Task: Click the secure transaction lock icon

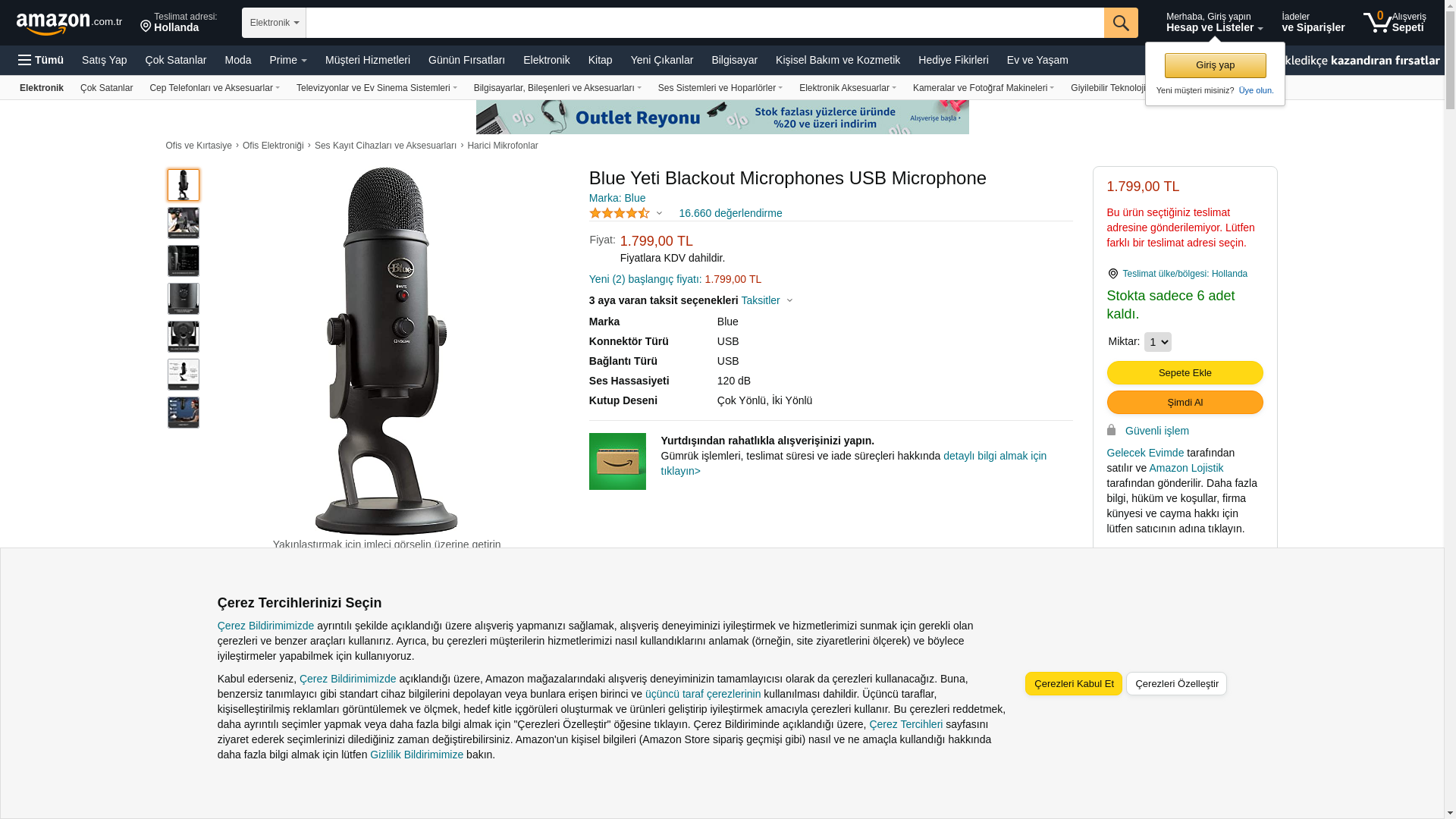Action: point(1112,430)
